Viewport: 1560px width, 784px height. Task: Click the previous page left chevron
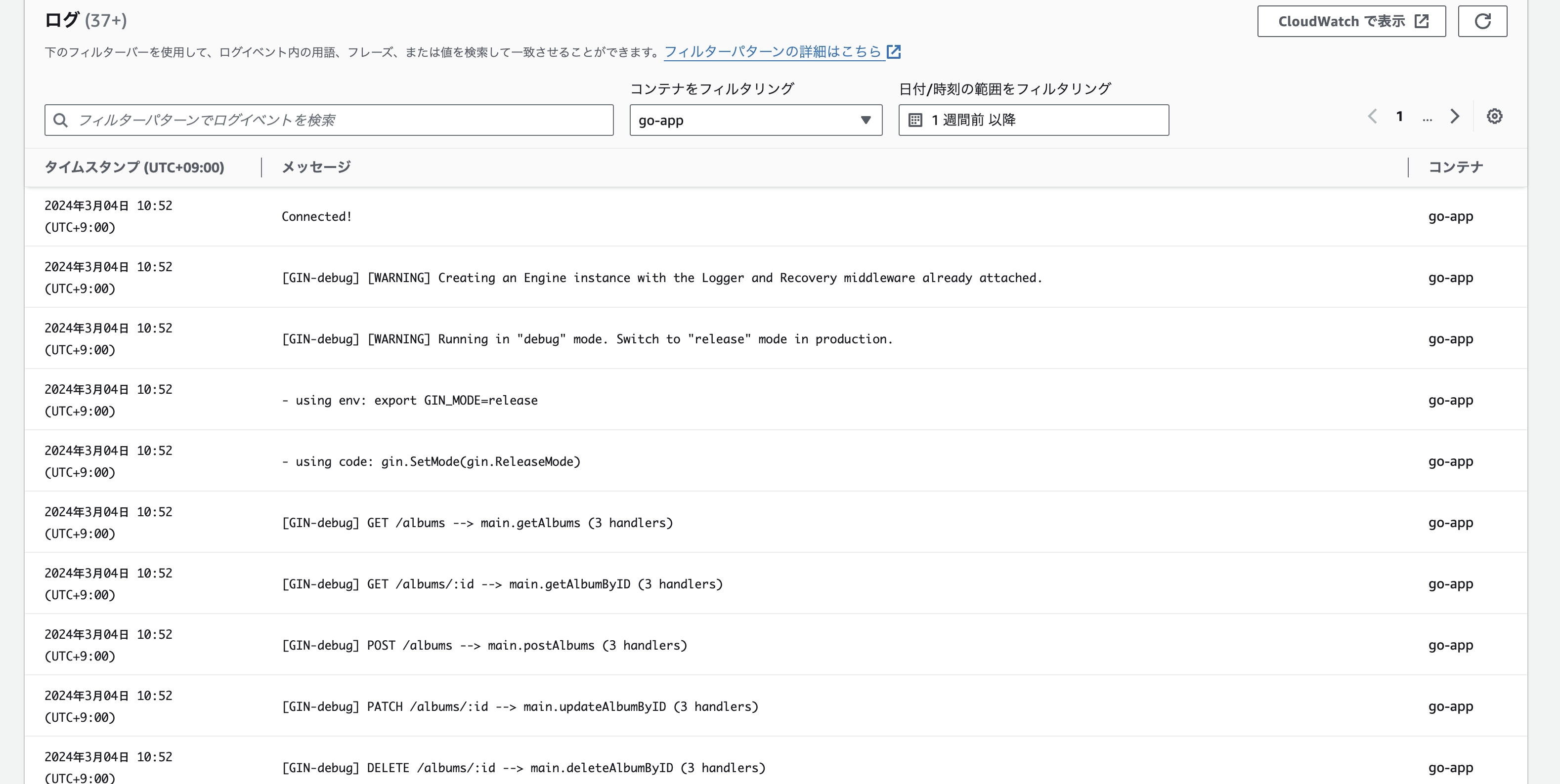click(x=1372, y=116)
